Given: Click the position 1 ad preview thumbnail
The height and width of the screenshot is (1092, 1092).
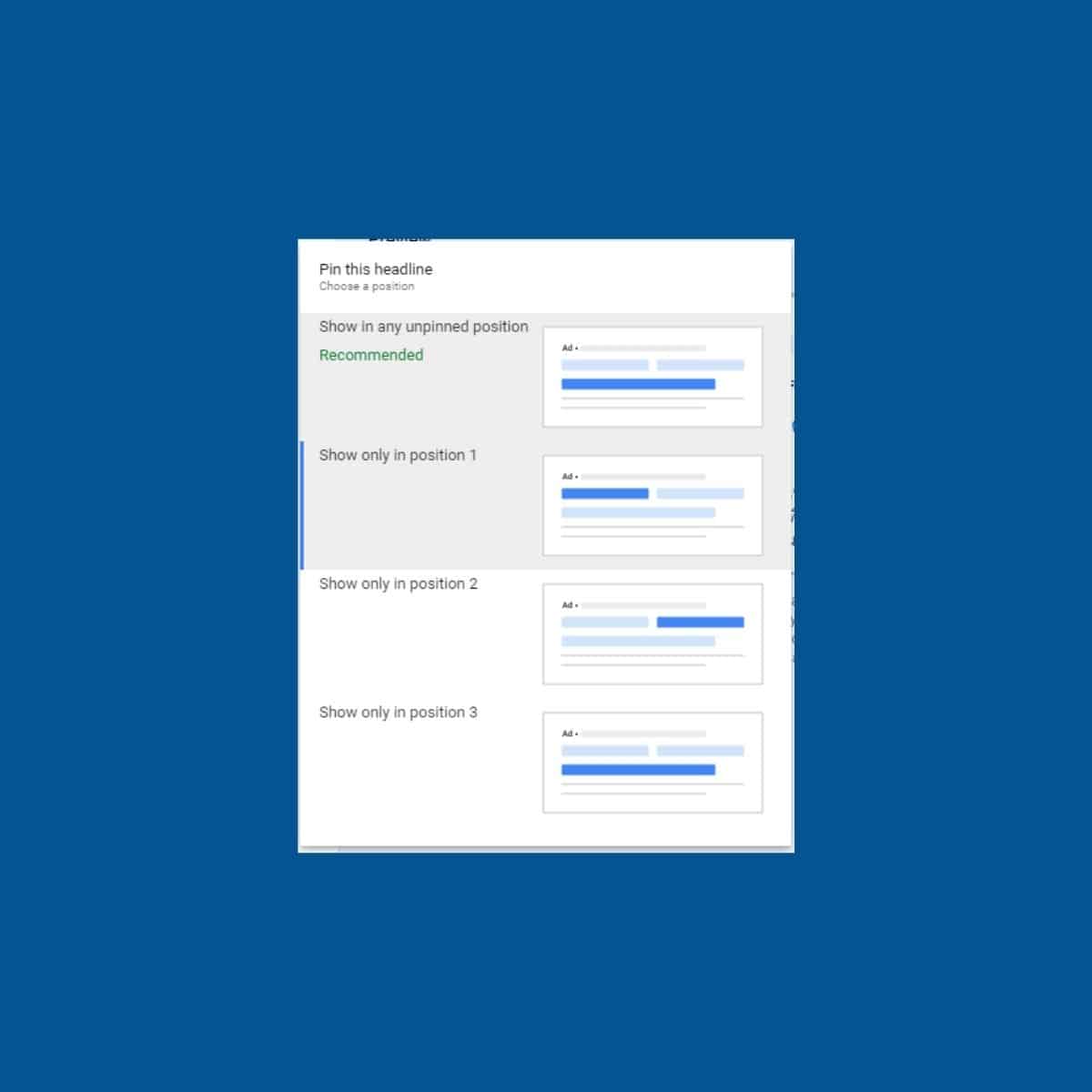Looking at the screenshot, I should (x=652, y=505).
